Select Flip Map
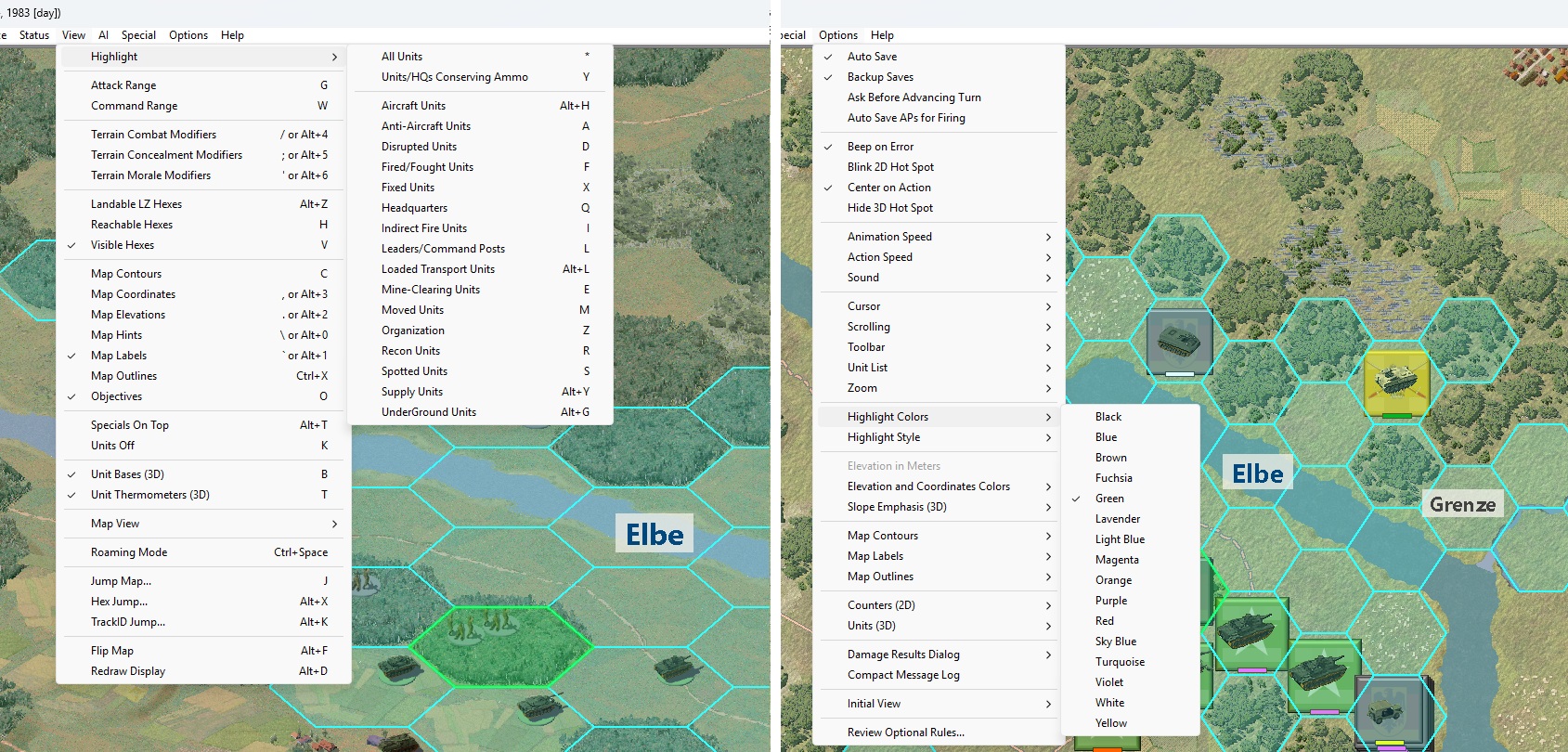The height and width of the screenshot is (752, 1568). pos(203,651)
